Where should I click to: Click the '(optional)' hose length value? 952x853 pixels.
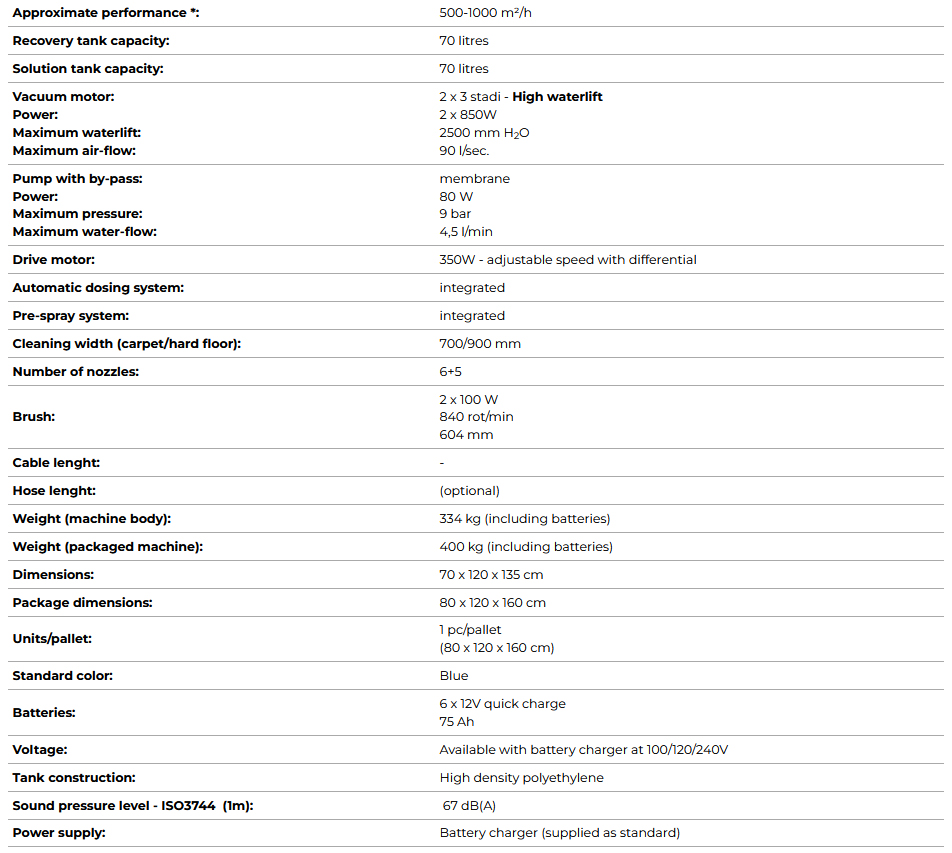pos(469,491)
